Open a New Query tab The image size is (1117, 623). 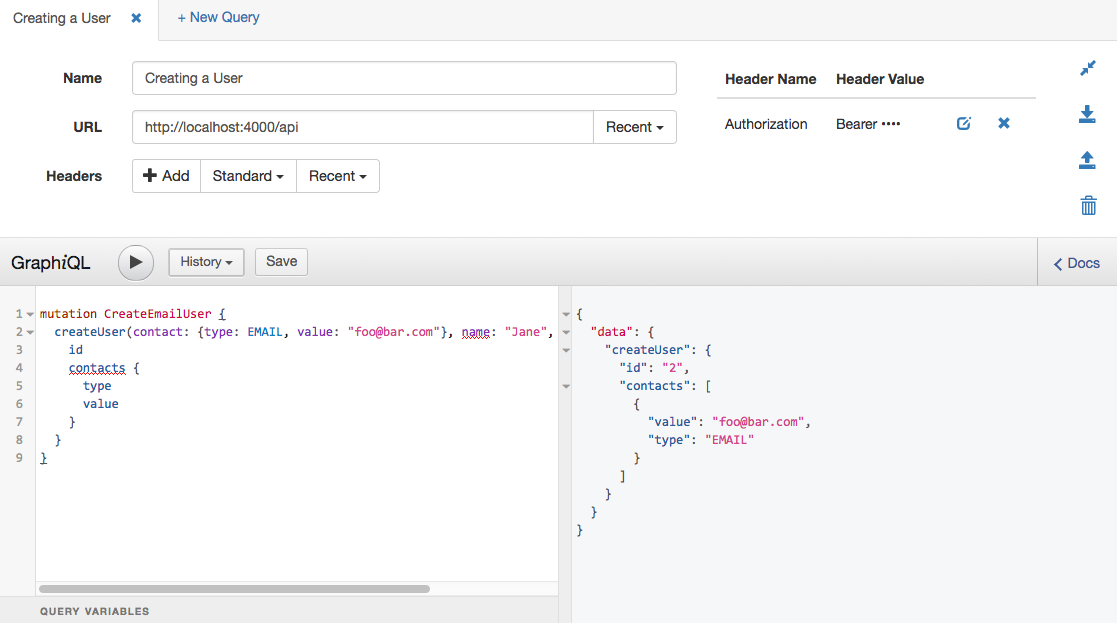pos(218,17)
